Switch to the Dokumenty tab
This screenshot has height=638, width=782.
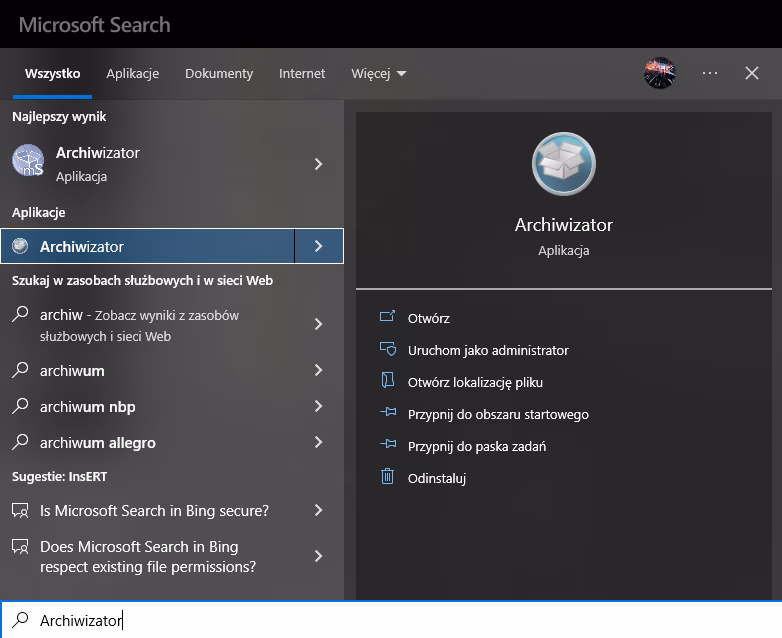point(219,73)
